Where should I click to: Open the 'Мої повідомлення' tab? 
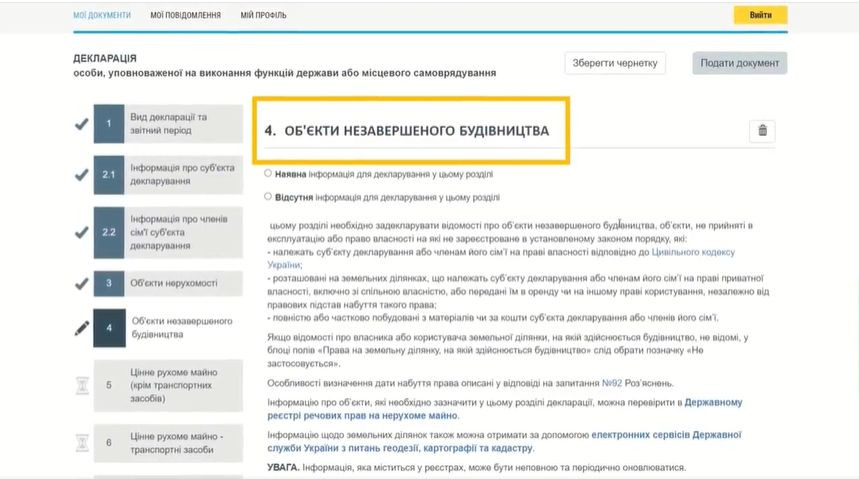(x=186, y=15)
